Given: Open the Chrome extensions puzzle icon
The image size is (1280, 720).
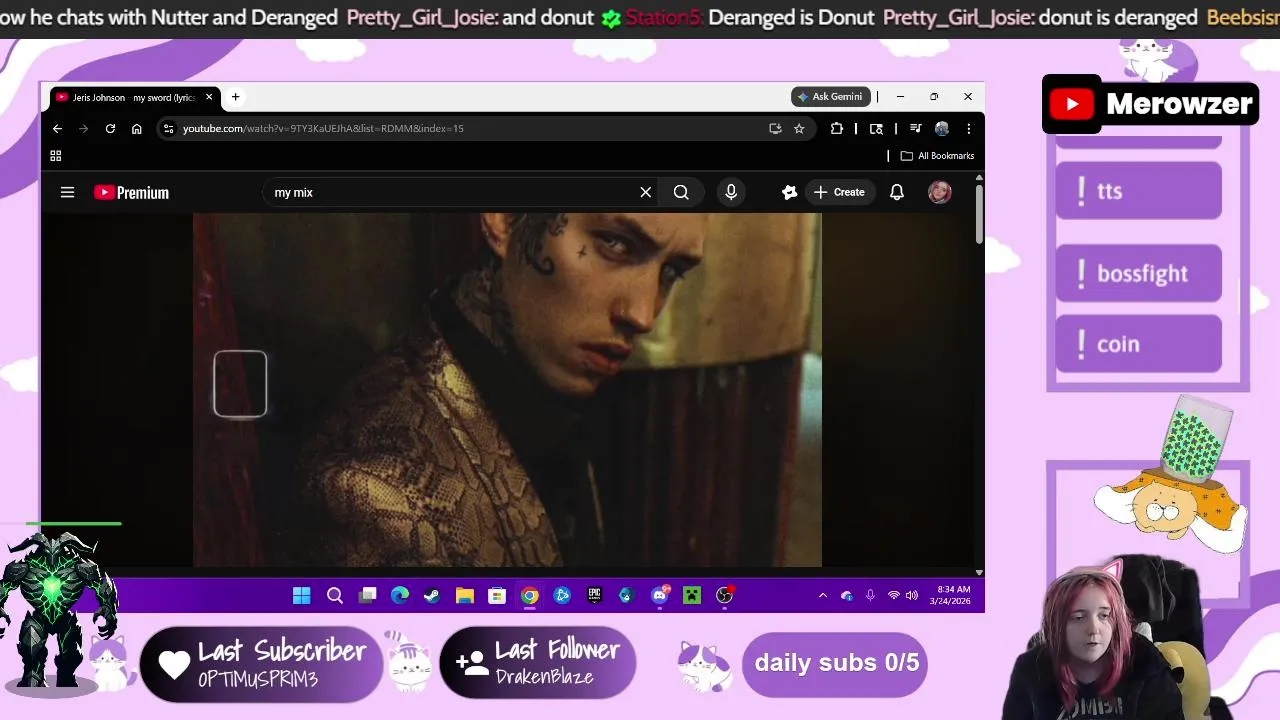Looking at the screenshot, I should (x=837, y=128).
